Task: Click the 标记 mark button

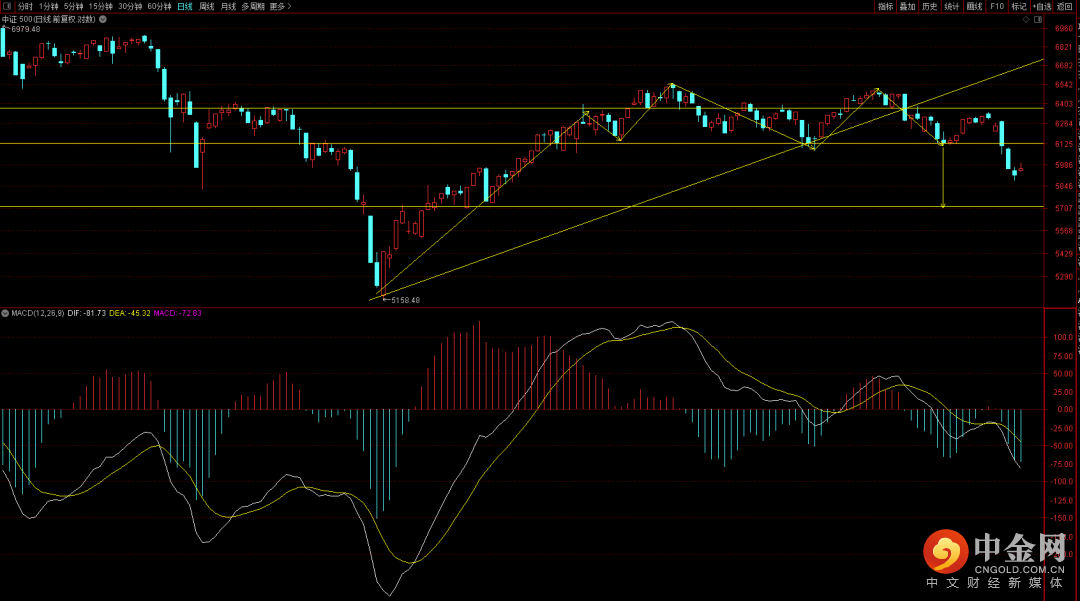Action: (x=1018, y=6)
